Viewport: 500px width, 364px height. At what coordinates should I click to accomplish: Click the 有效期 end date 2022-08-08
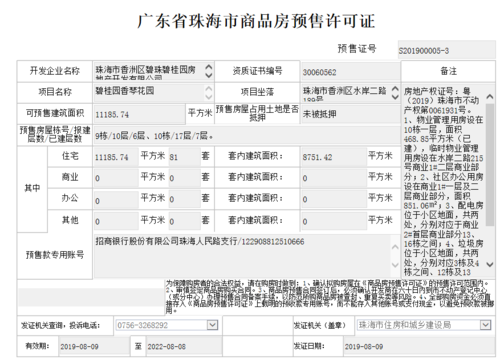coord(184,346)
